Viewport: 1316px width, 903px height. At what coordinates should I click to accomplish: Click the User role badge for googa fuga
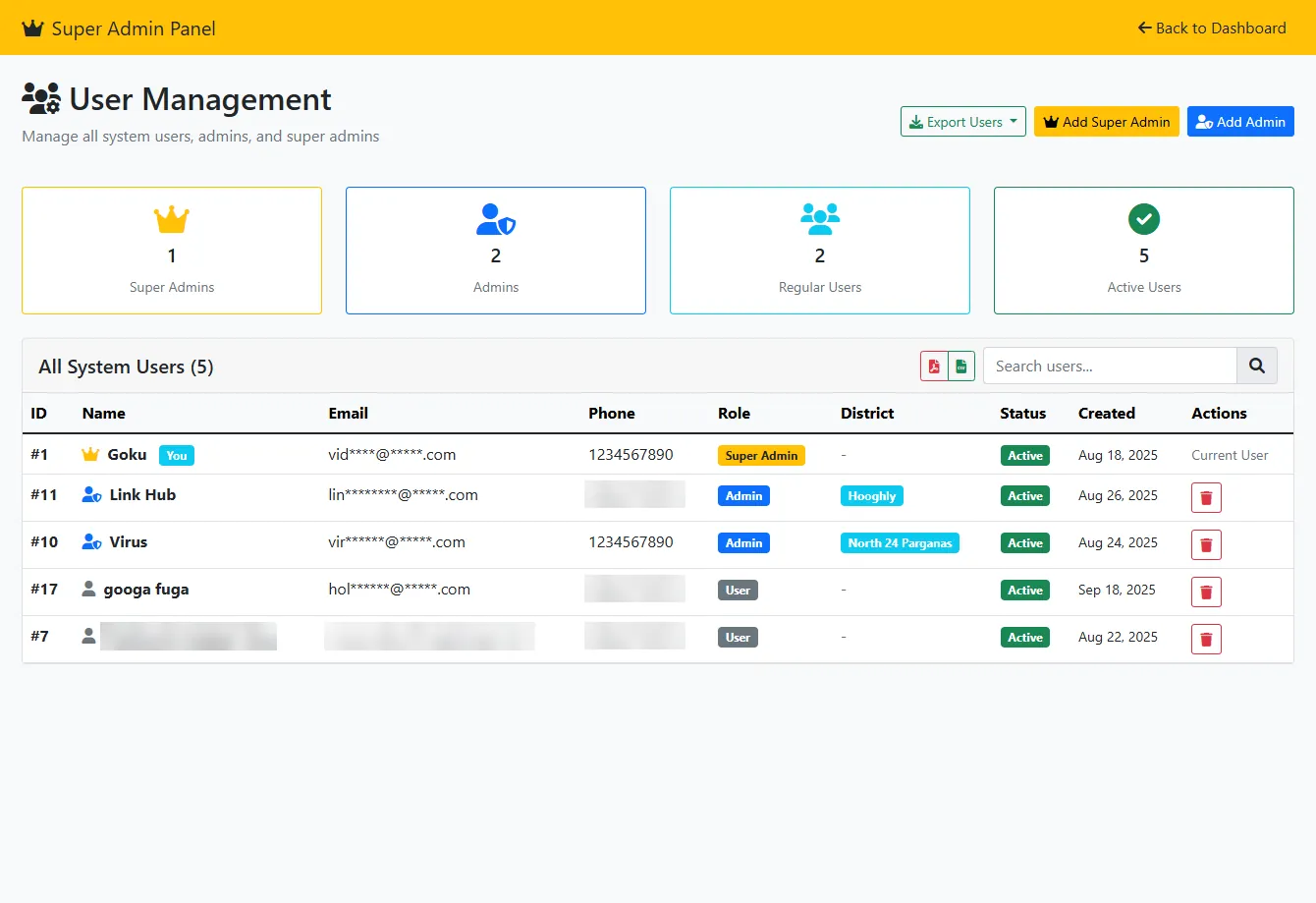(738, 591)
